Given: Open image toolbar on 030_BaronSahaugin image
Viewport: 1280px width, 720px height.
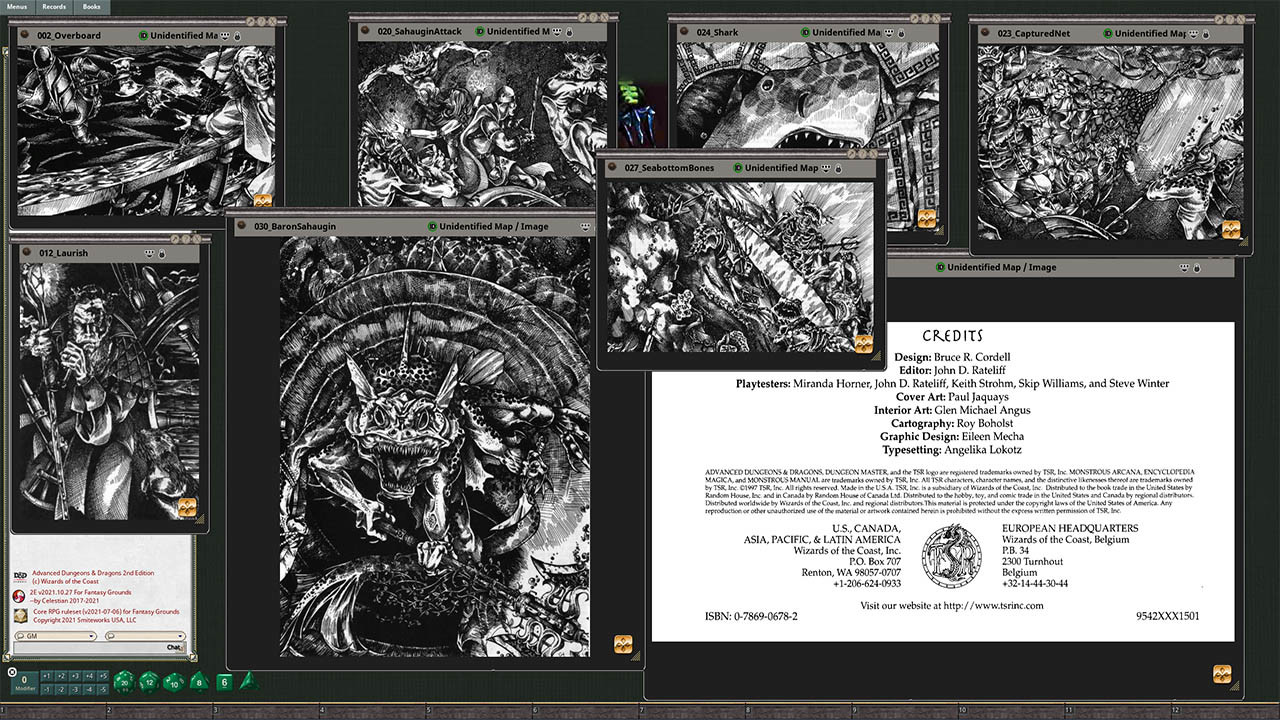Looking at the screenshot, I should click(622, 643).
